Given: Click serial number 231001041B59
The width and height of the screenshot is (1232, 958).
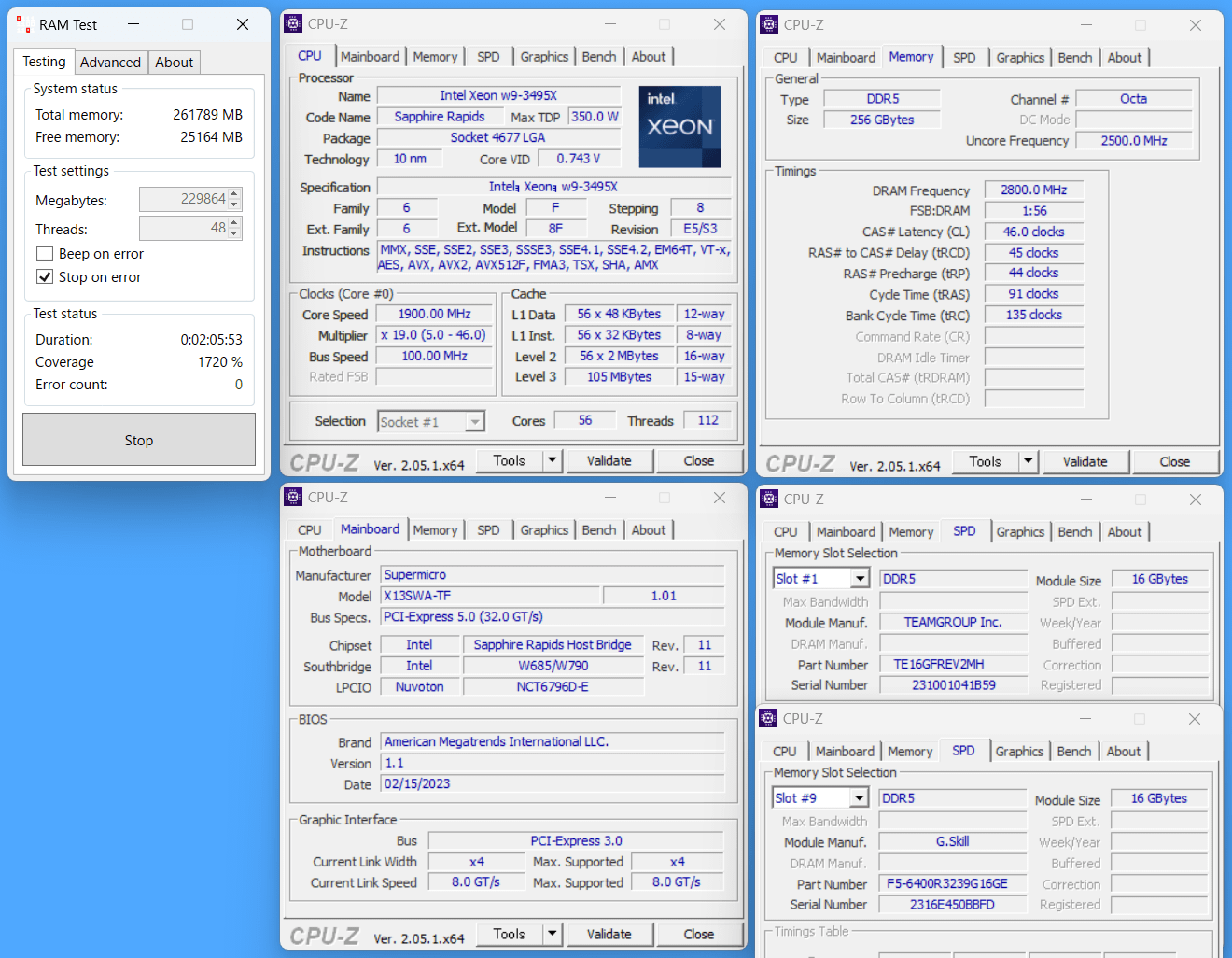Looking at the screenshot, I should pos(953,685).
